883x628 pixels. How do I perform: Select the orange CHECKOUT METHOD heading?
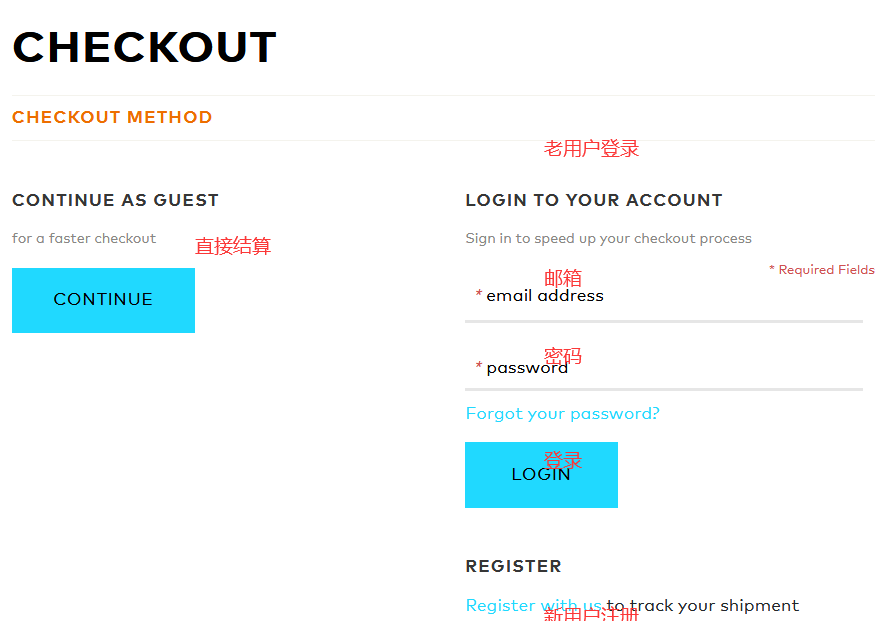click(x=112, y=118)
